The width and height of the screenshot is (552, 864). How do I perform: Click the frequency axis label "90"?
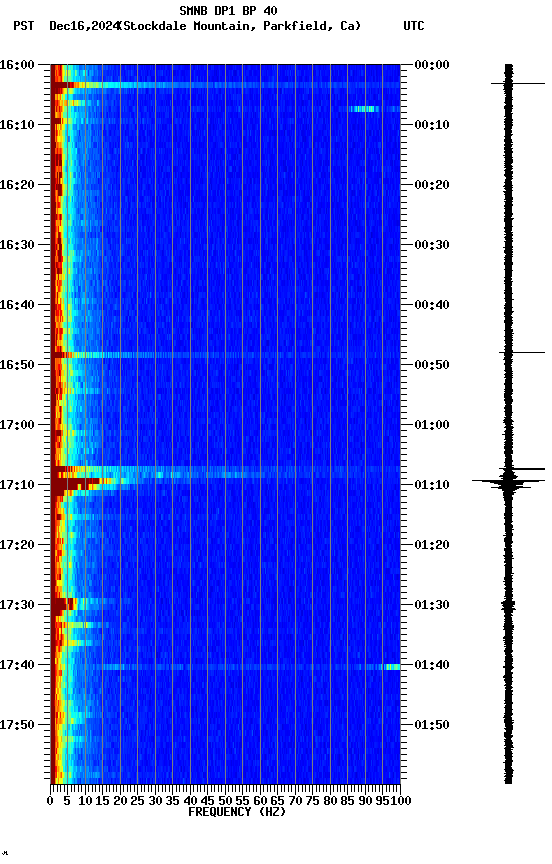(x=365, y=802)
